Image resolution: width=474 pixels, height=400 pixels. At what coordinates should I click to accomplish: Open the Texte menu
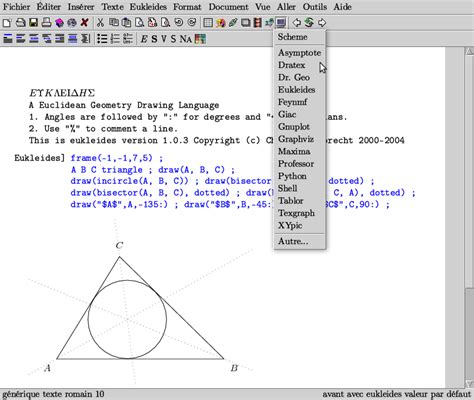(112, 7)
